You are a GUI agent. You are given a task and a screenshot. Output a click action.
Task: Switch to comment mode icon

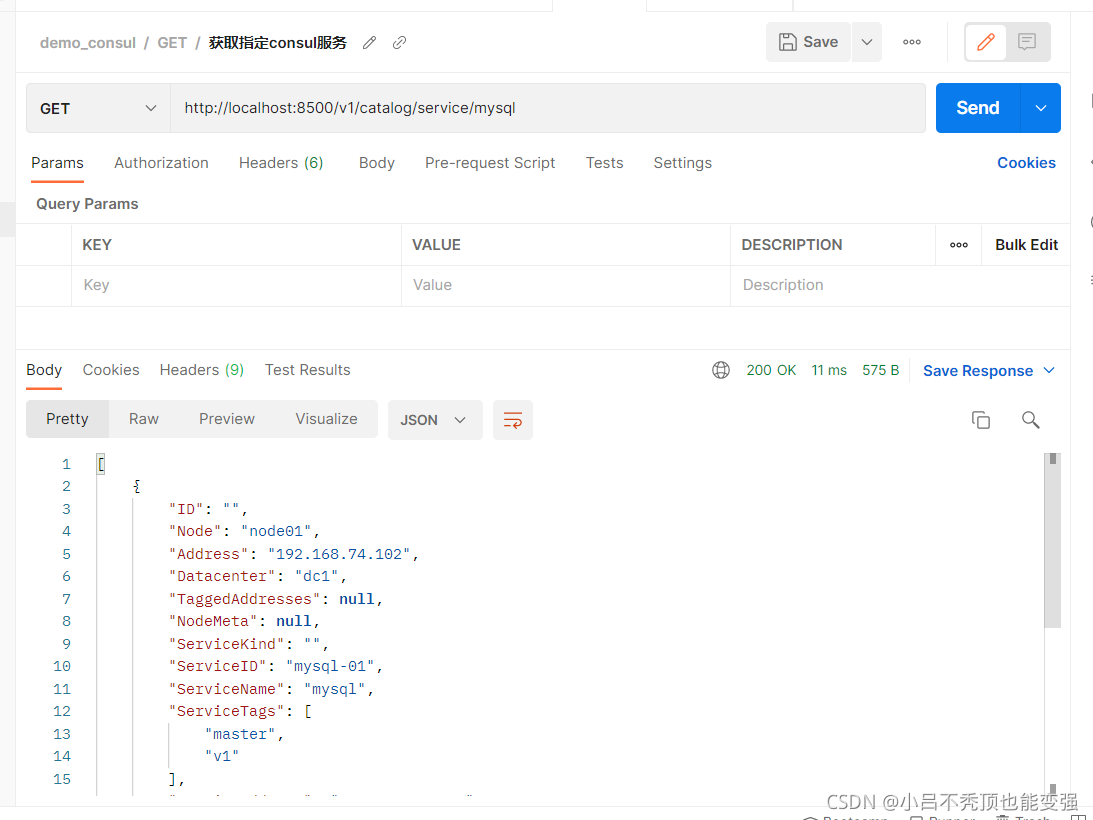tap(1027, 42)
